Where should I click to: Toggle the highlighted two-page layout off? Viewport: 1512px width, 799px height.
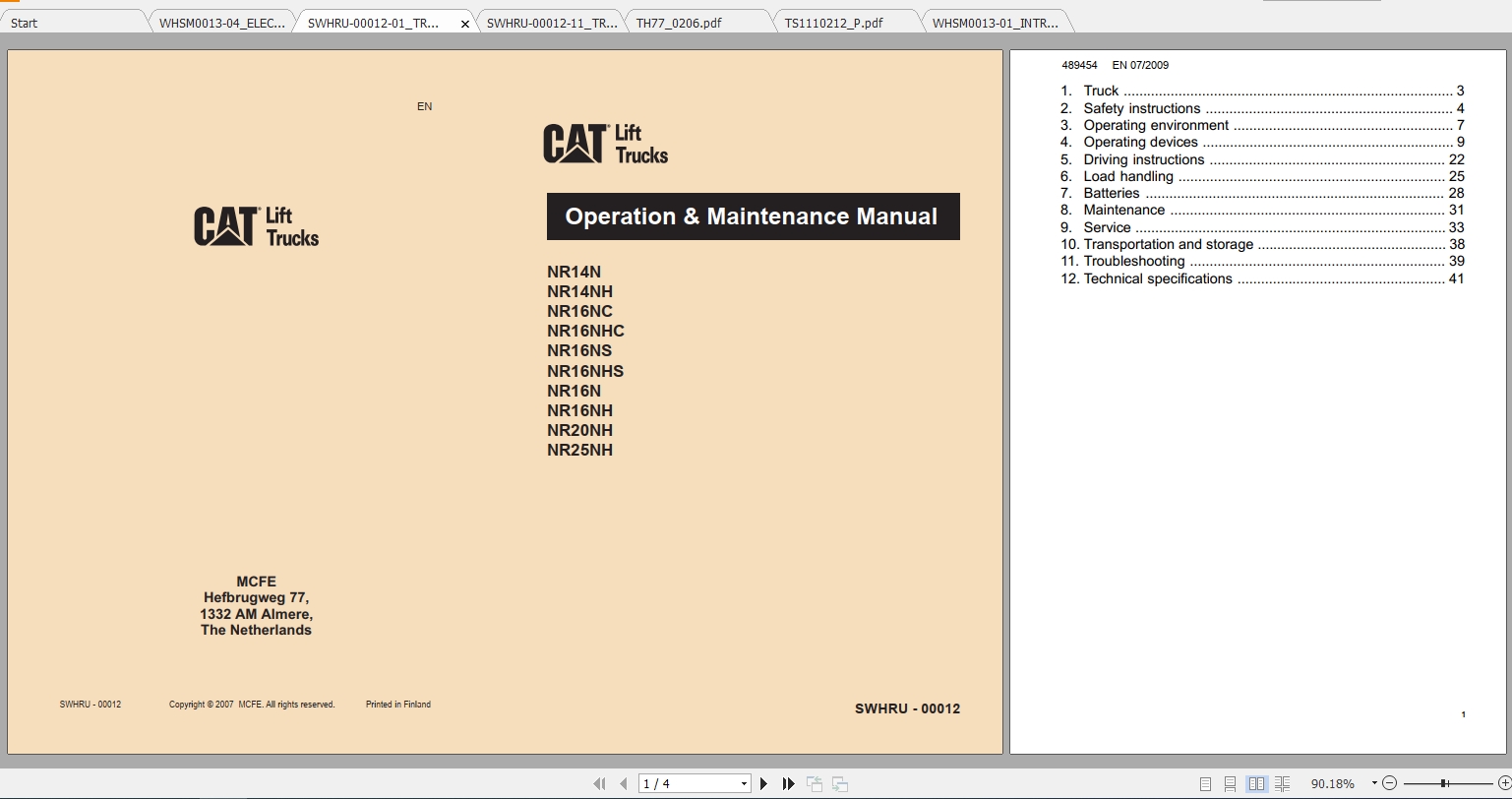coord(1256,782)
